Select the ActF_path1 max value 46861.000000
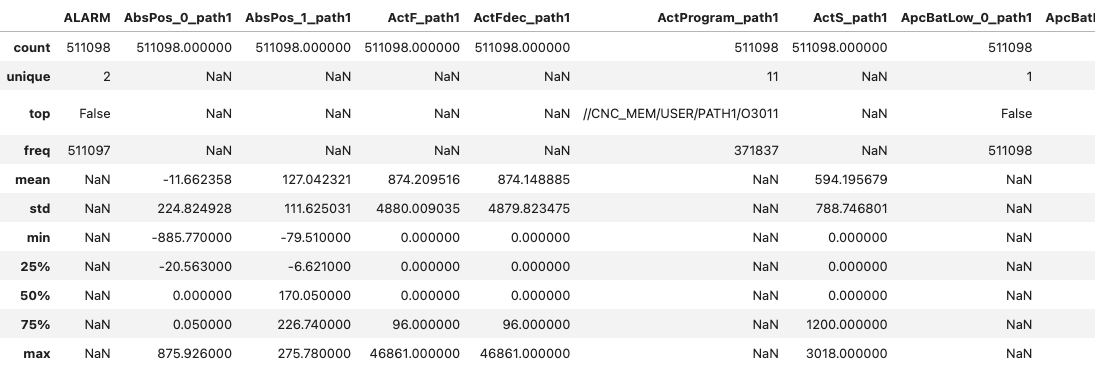Viewport: 1095px width, 379px height. click(x=415, y=354)
